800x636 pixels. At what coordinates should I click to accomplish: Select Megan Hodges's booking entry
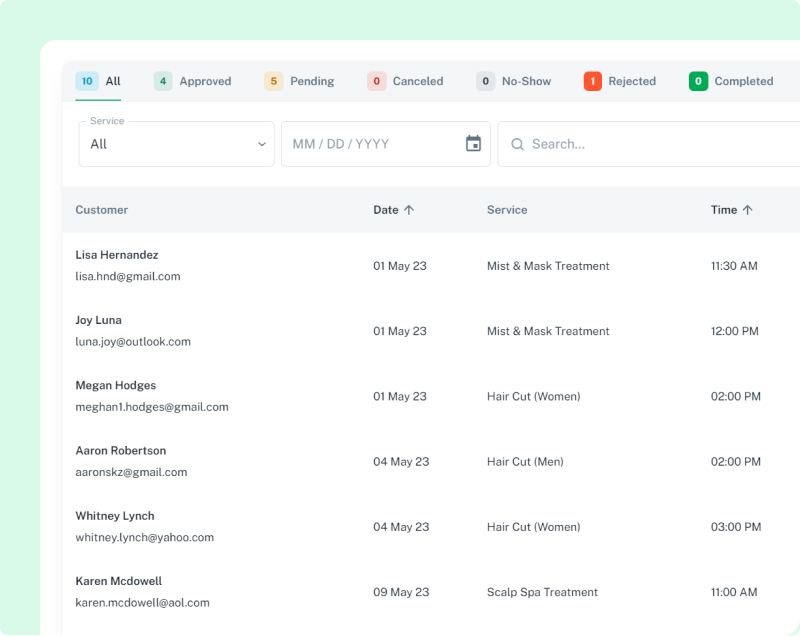click(400, 396)
